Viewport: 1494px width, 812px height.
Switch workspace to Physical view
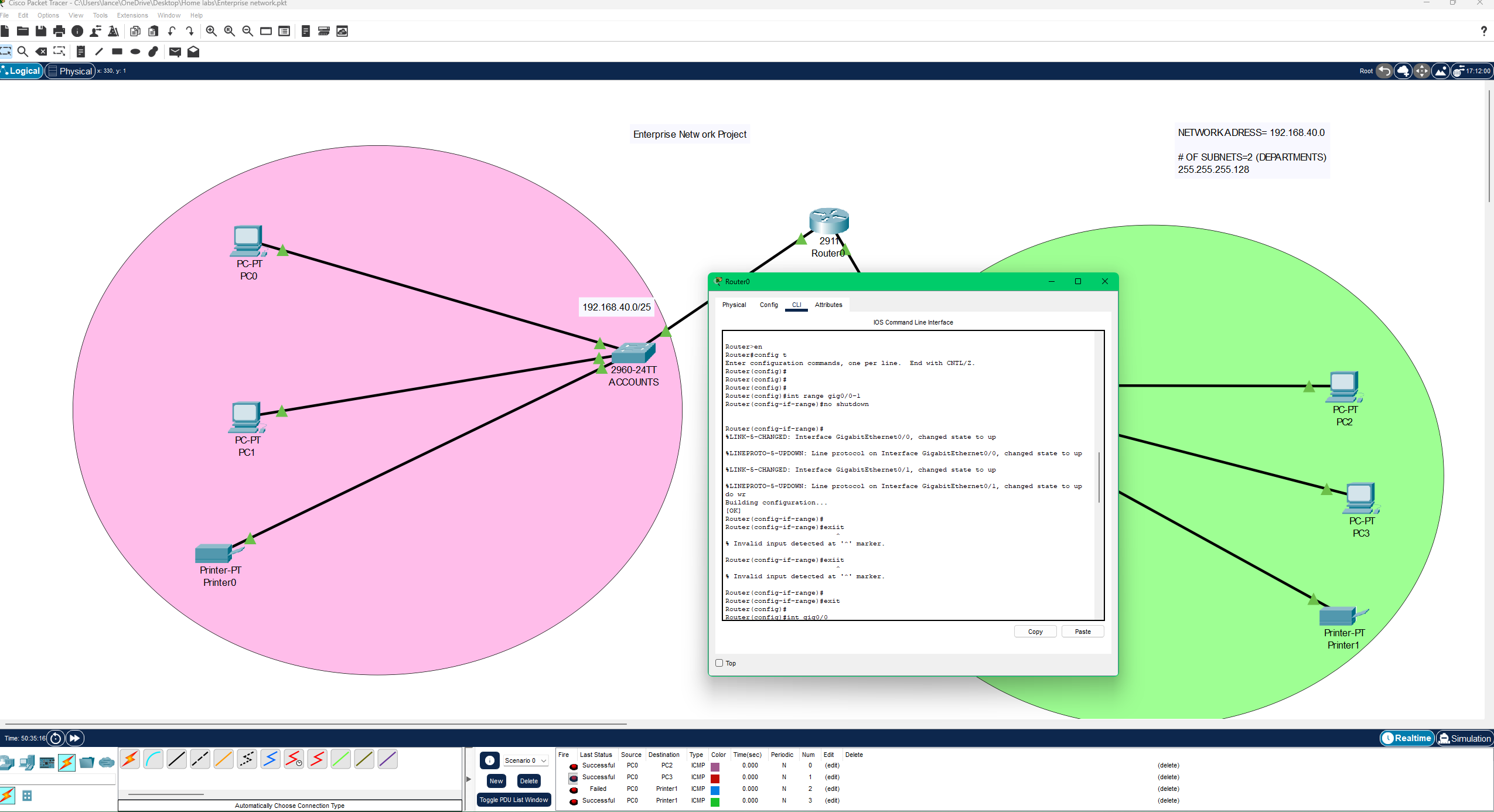coord(70,71)
